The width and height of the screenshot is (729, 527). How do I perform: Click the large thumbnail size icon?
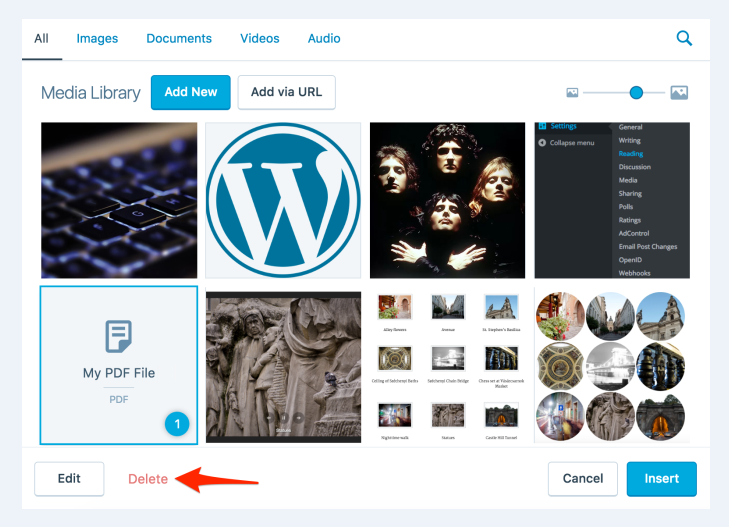point(679,93)
